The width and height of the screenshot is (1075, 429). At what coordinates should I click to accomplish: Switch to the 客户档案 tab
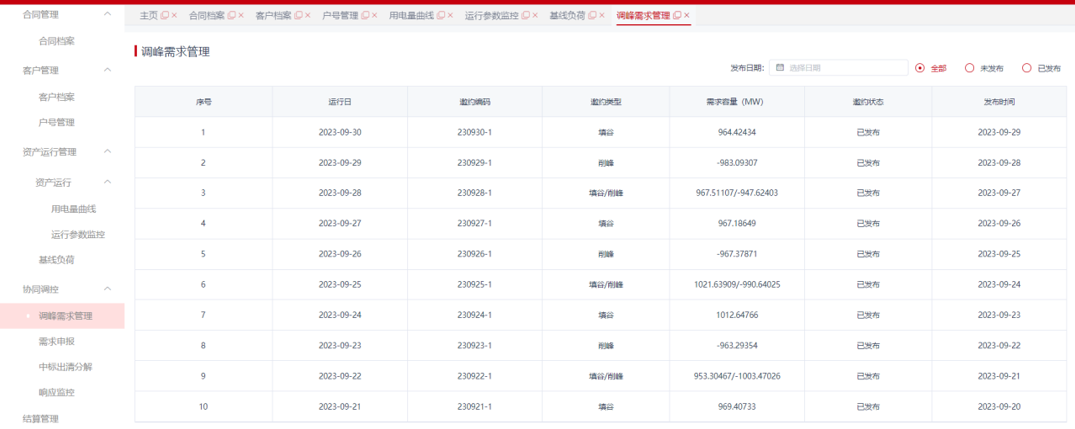click(274, 15)
